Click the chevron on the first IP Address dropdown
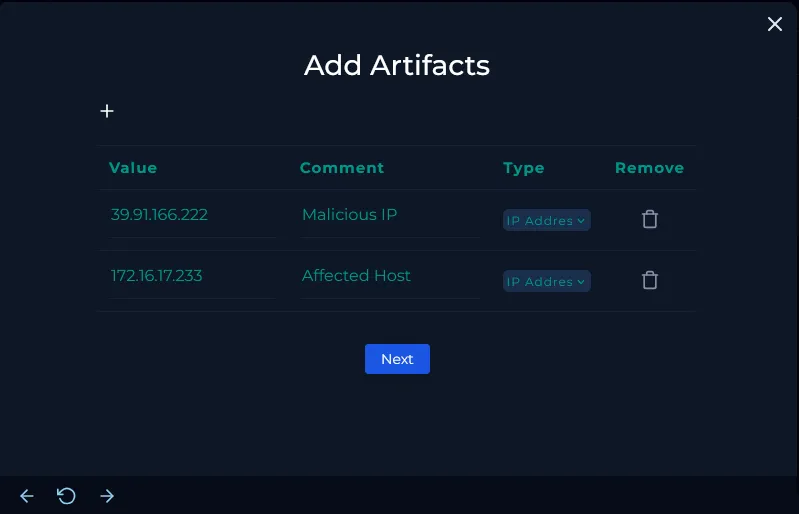 point(581,220)
